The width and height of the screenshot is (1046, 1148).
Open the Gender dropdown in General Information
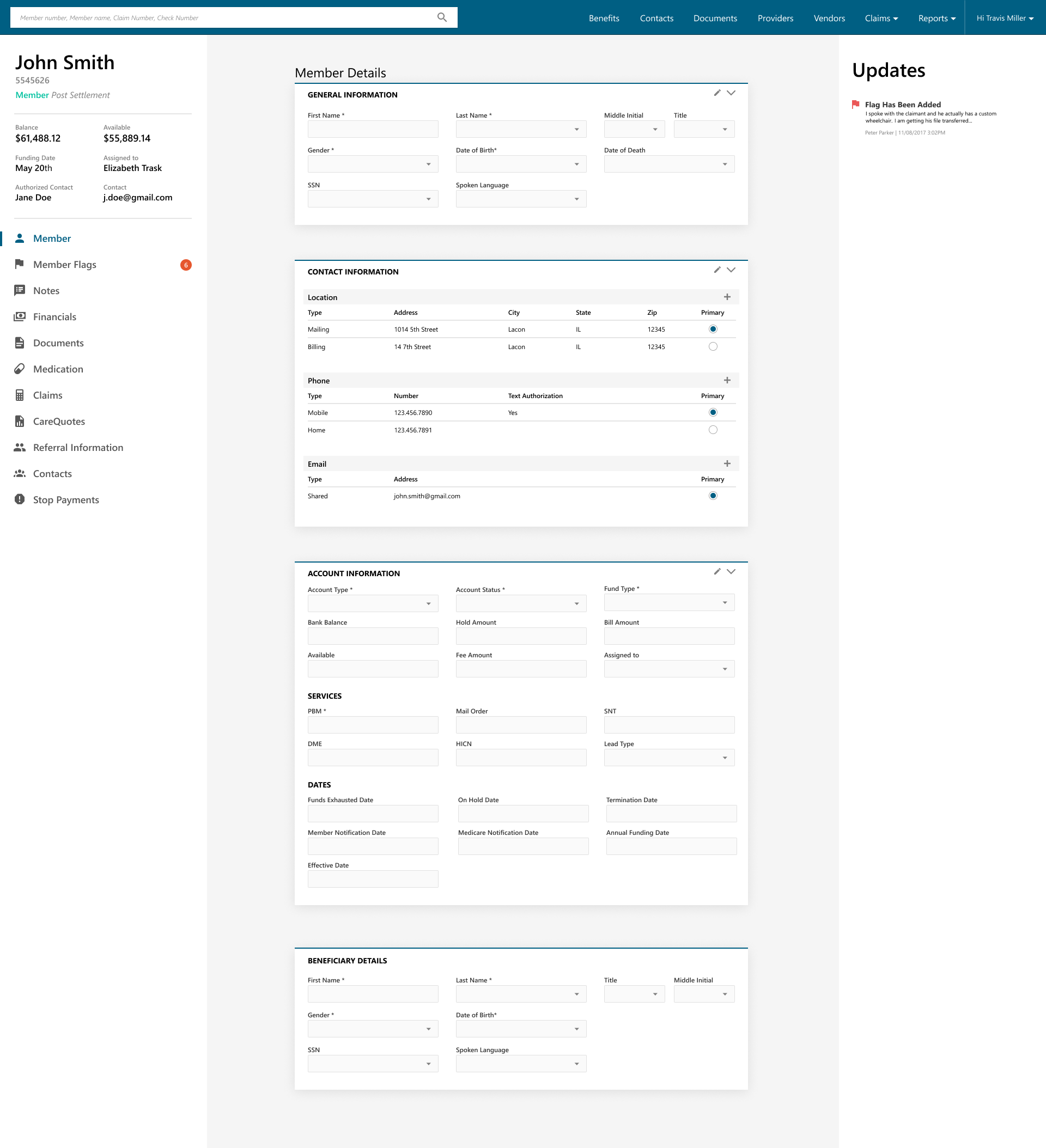click(x=373, y=164)
